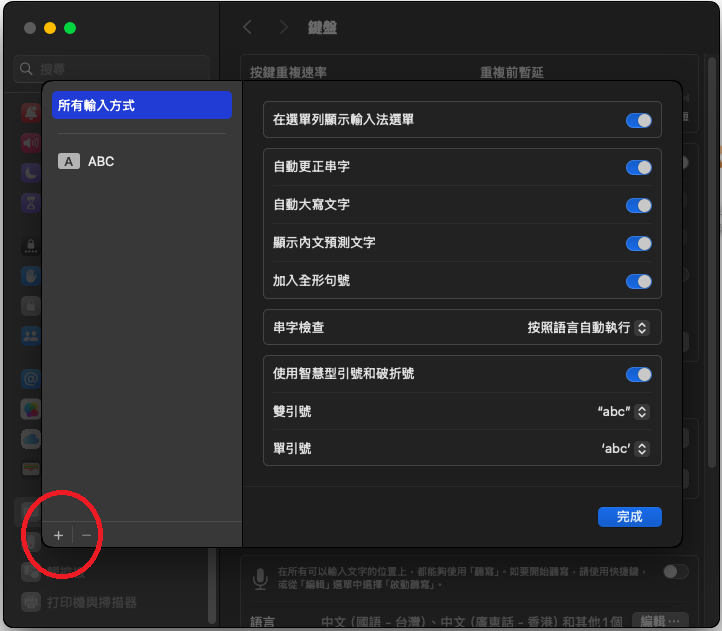Click the forward chevron in the title bar
This screenshot has height=631, width=722.
pos(284,27)
